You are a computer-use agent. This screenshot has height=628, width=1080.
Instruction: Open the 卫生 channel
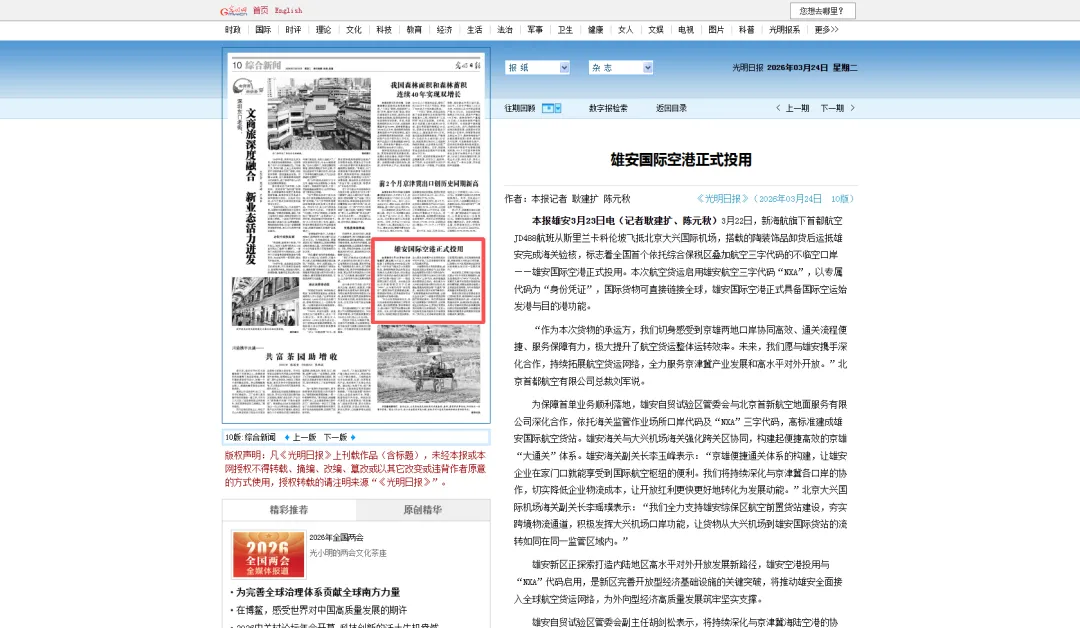point(565,30)
